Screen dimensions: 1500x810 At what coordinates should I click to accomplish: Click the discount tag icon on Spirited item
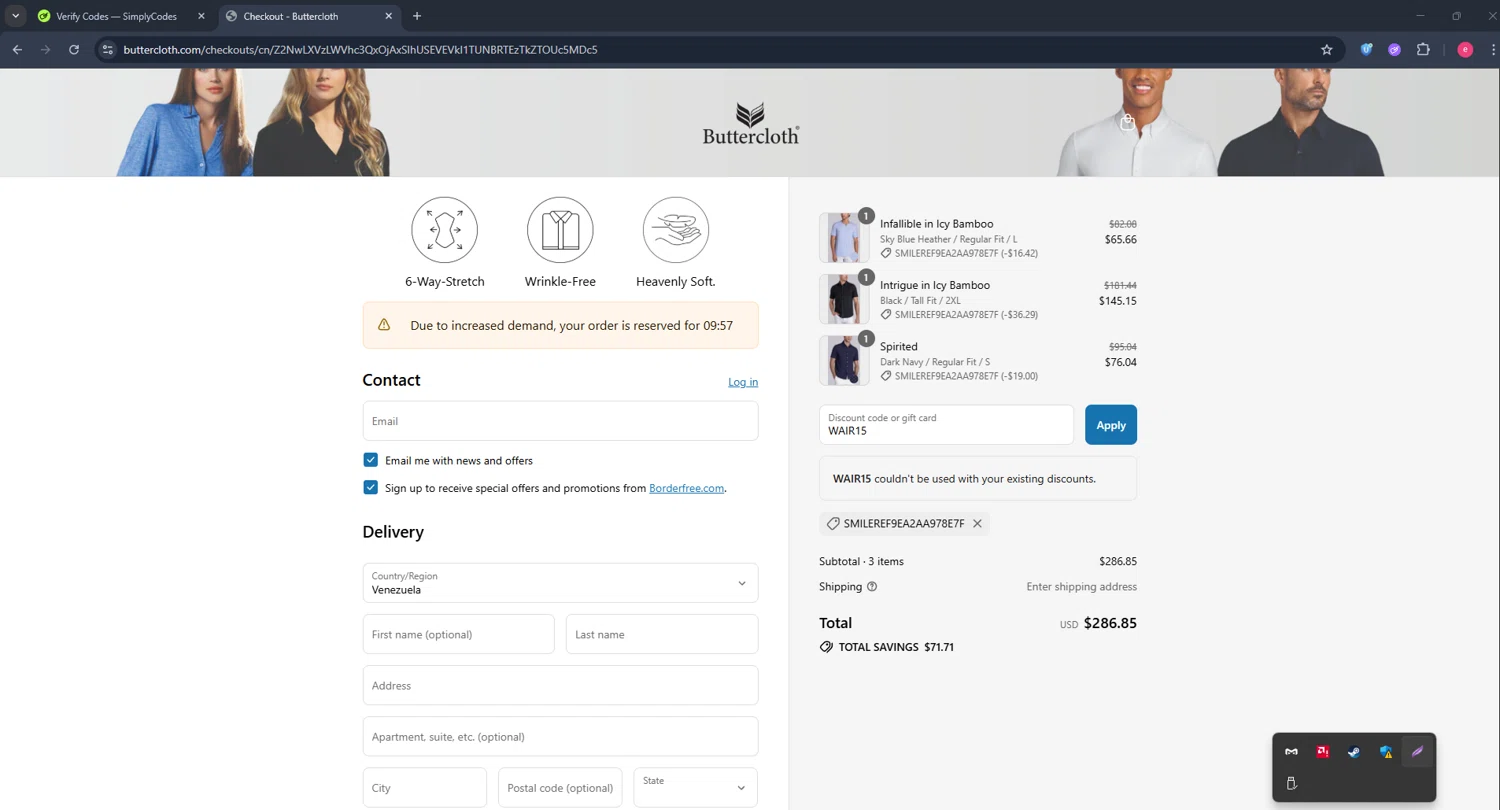[886, 376]
